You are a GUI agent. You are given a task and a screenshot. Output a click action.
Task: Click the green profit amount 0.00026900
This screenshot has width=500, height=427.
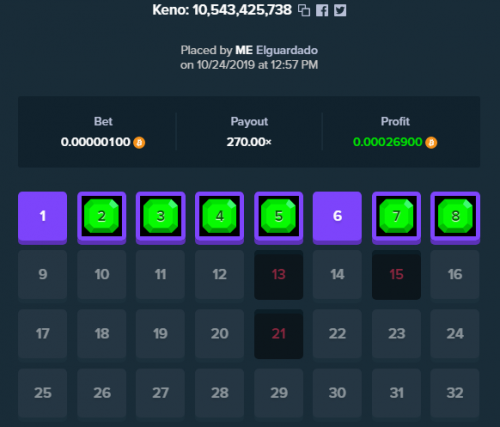click(388, 142)
